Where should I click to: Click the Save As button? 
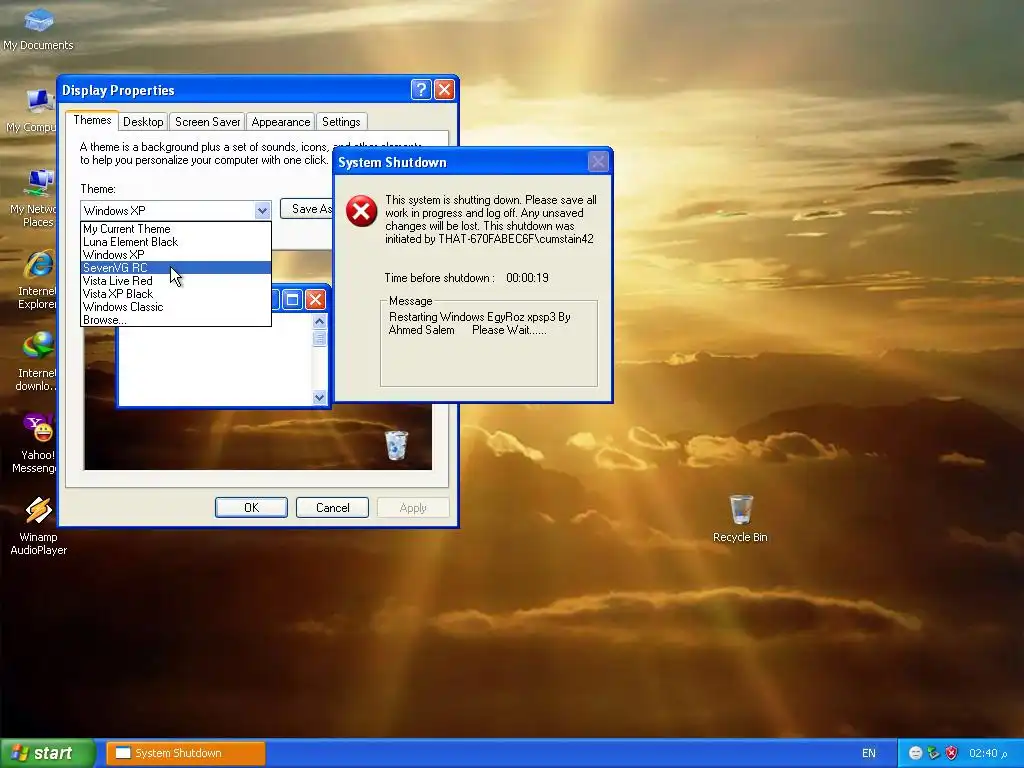(307, 209)
